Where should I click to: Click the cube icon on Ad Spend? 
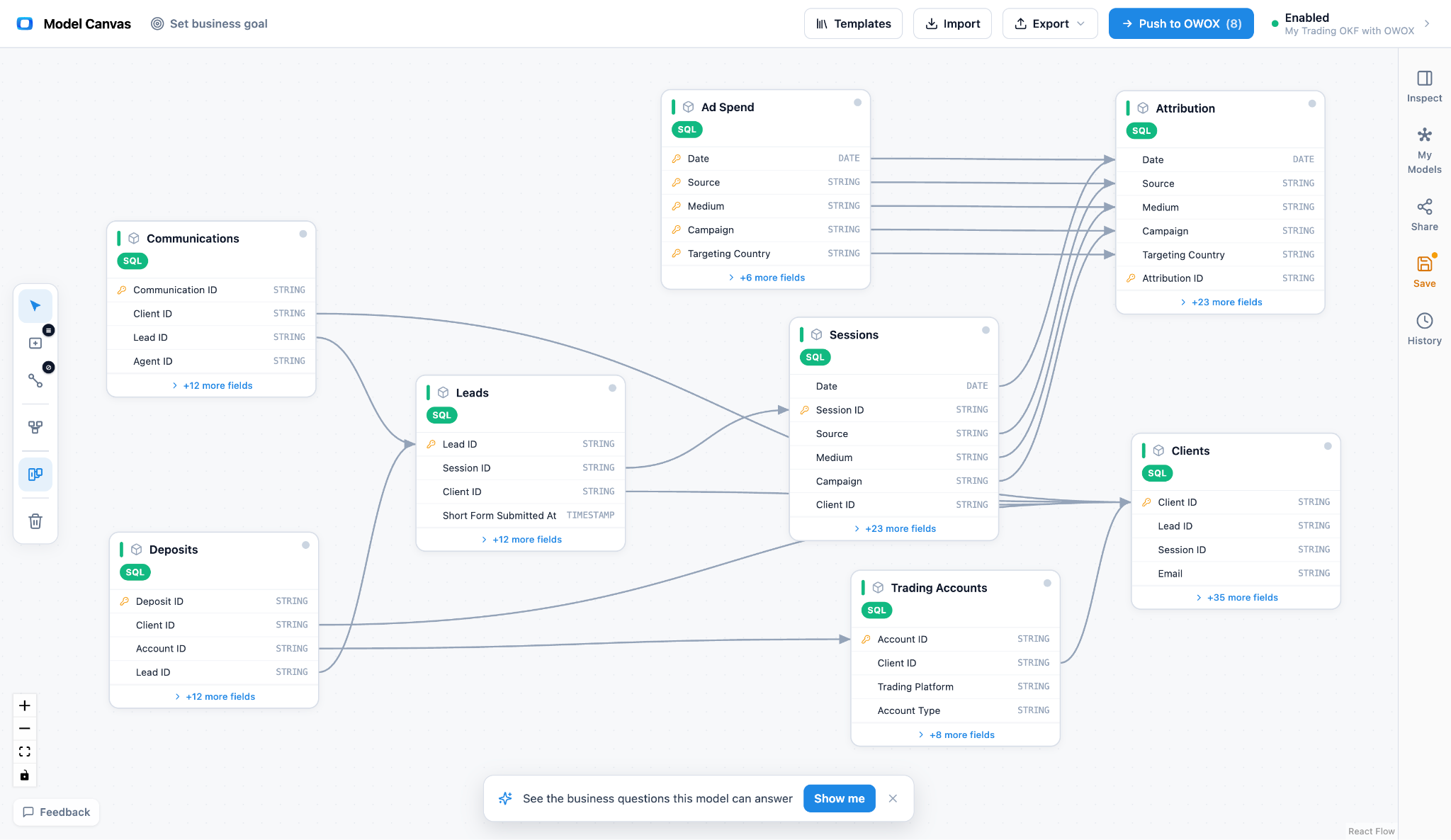click(688, 107)
